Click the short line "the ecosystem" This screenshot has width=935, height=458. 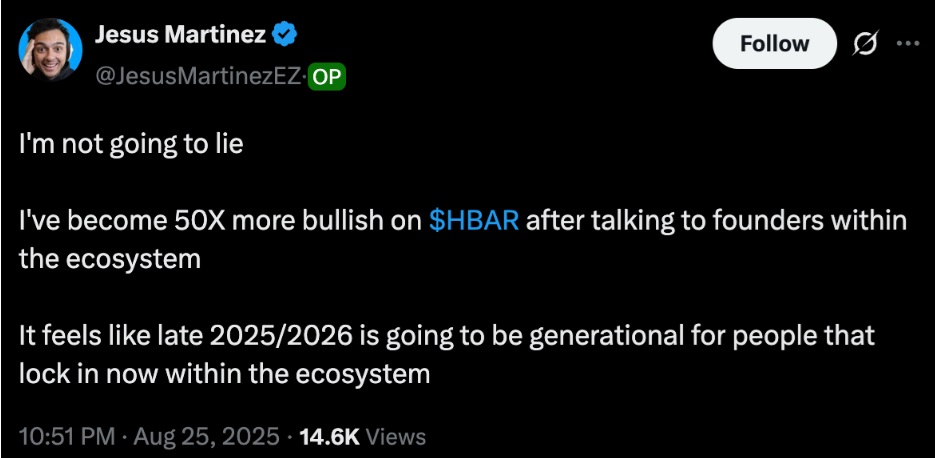click(110, 258)
